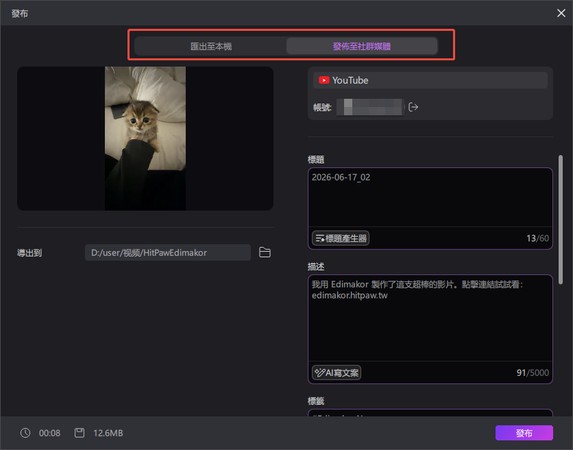
Task: Click into the description text box
Action: [430, 318]
